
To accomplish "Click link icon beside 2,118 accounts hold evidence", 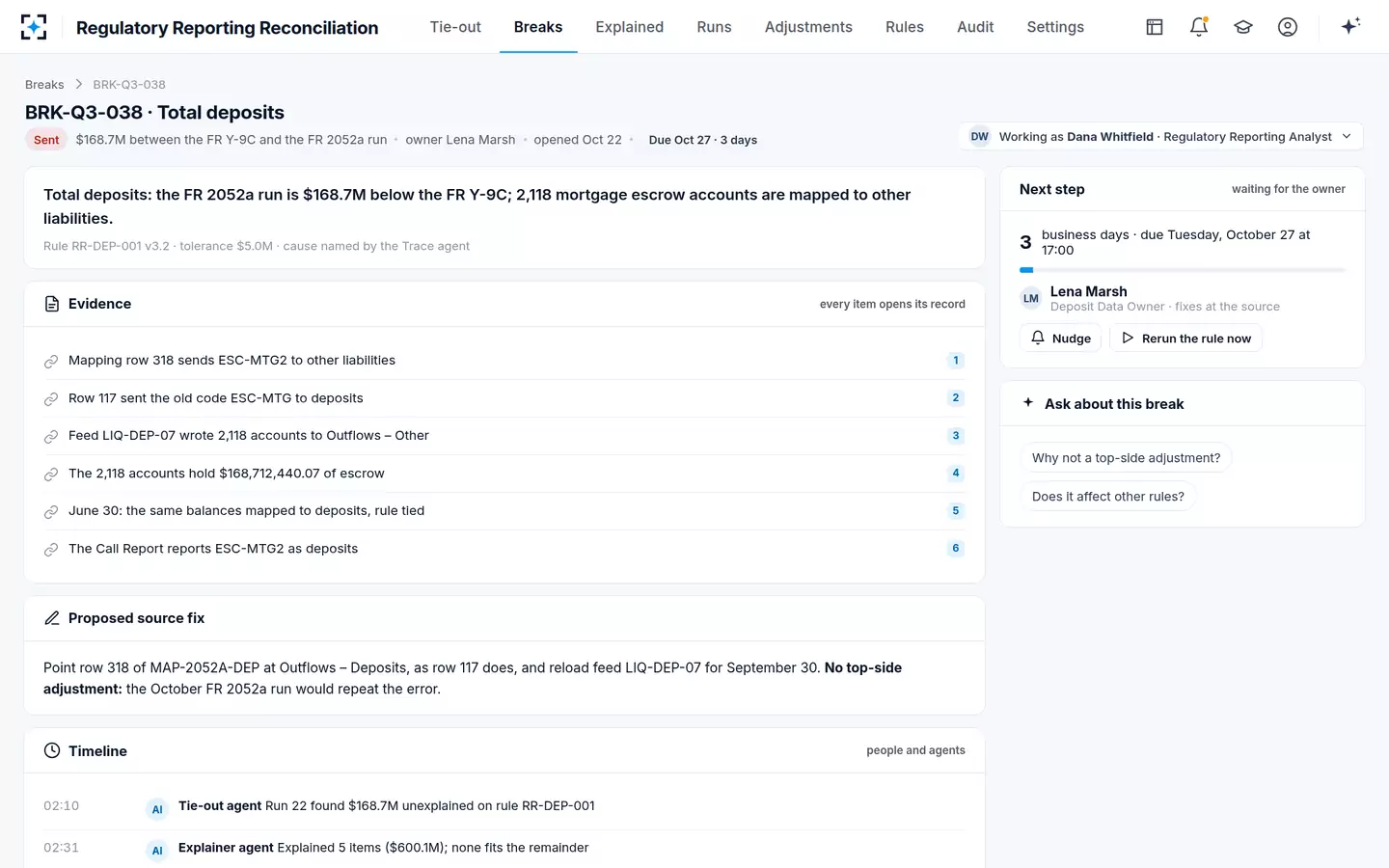I will [51, 474].
